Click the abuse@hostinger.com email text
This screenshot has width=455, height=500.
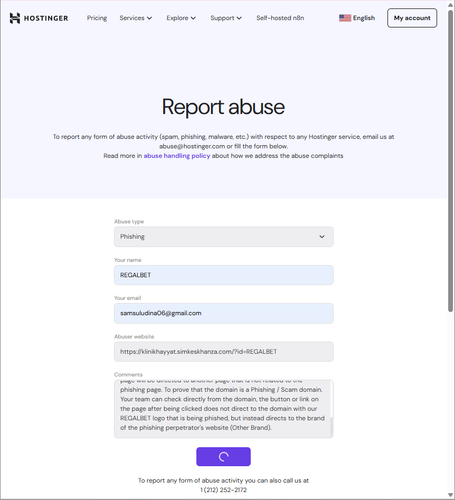tap(192, 146)
